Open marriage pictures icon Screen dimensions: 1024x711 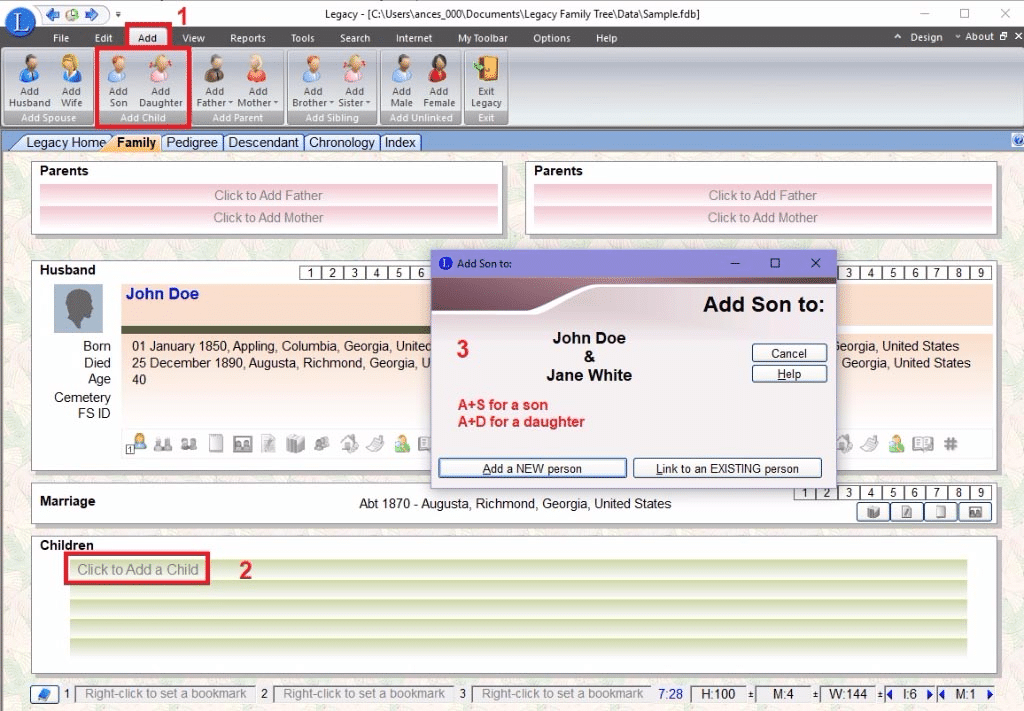click(x=975, y=512)
